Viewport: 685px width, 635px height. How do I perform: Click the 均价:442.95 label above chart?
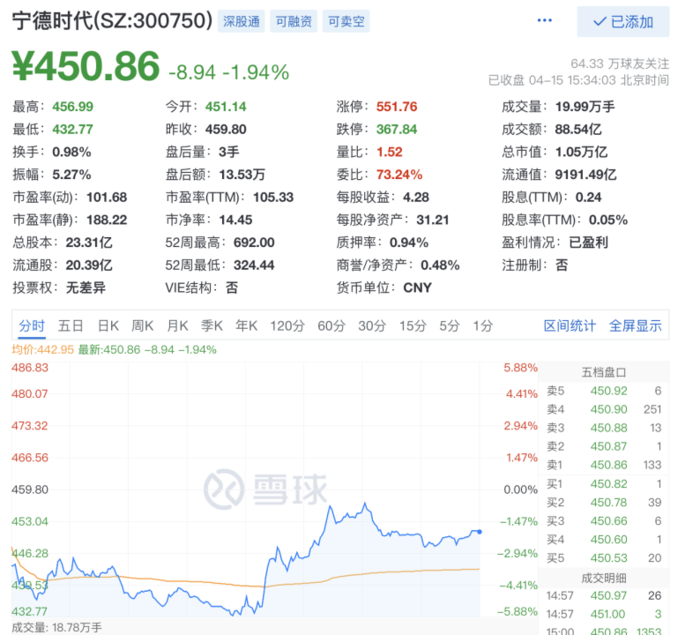[42, 350]
